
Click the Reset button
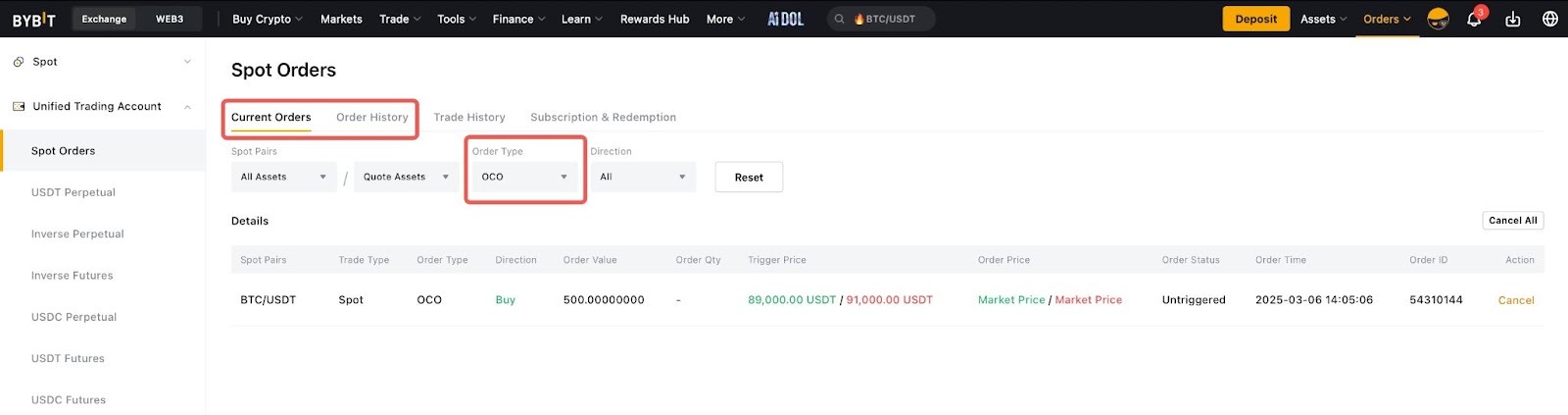(749, 178)
